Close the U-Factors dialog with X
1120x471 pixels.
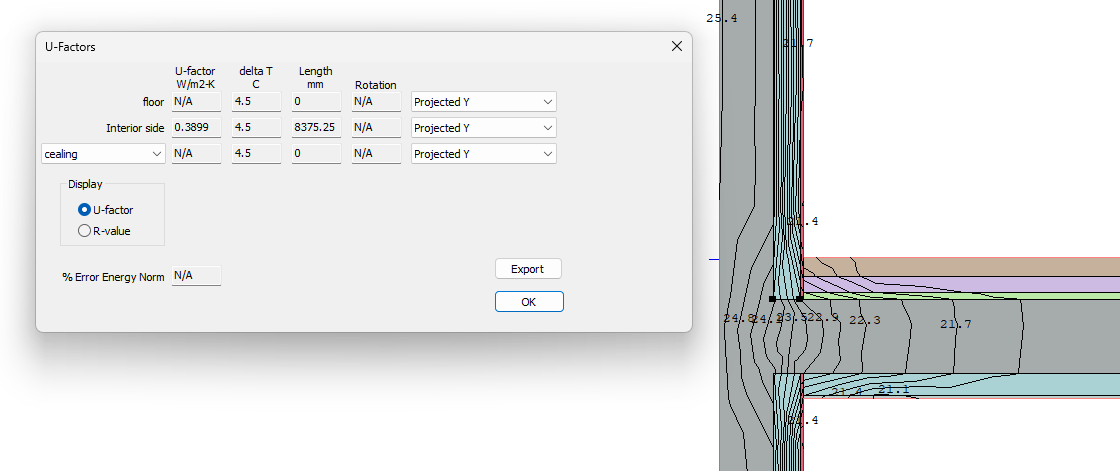tap(676, 46)
